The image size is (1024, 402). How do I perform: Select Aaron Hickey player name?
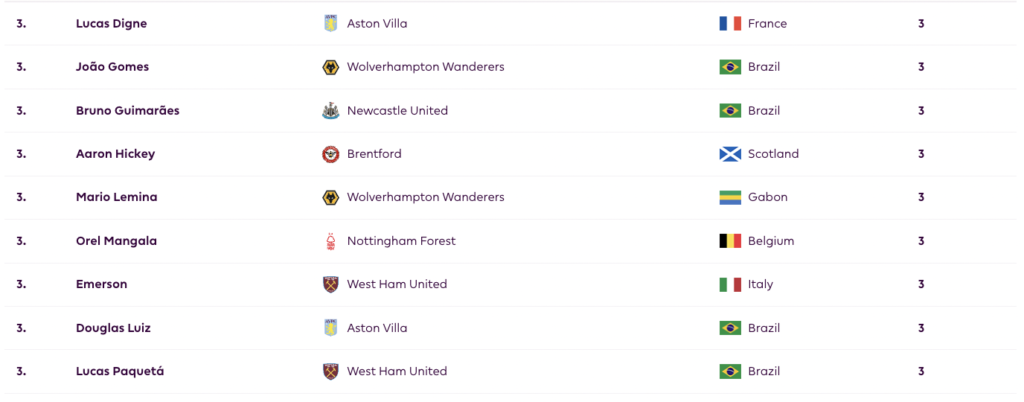(115, 154)
